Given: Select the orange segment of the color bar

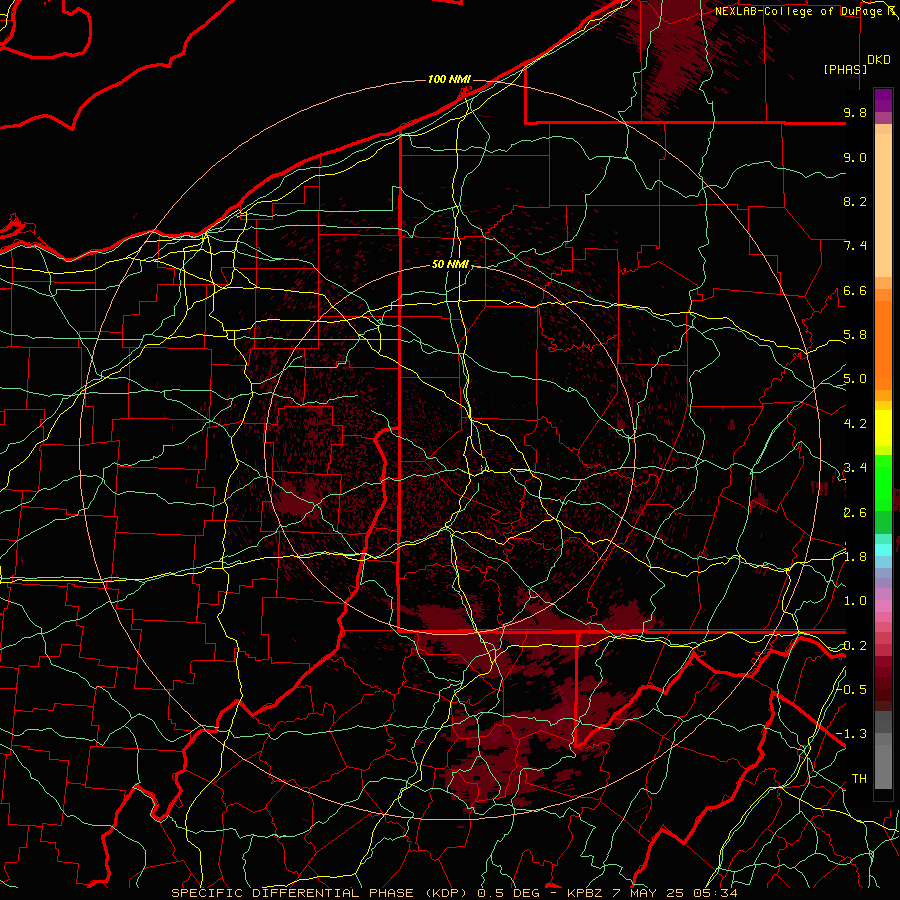Looking at the screenshot, I should coord(883,346).
